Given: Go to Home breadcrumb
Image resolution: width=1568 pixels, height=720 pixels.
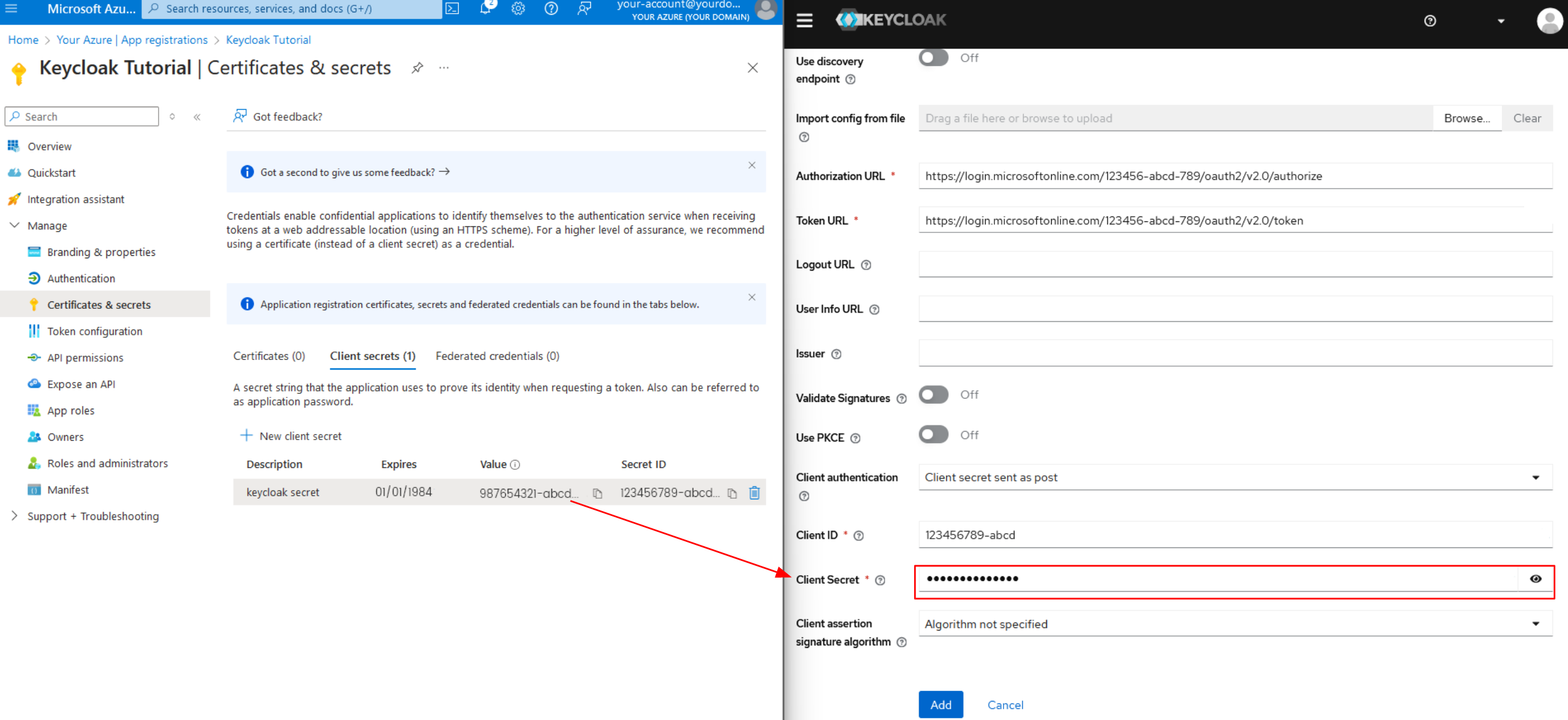Looking at the screenshot, I should coord(23,40).
